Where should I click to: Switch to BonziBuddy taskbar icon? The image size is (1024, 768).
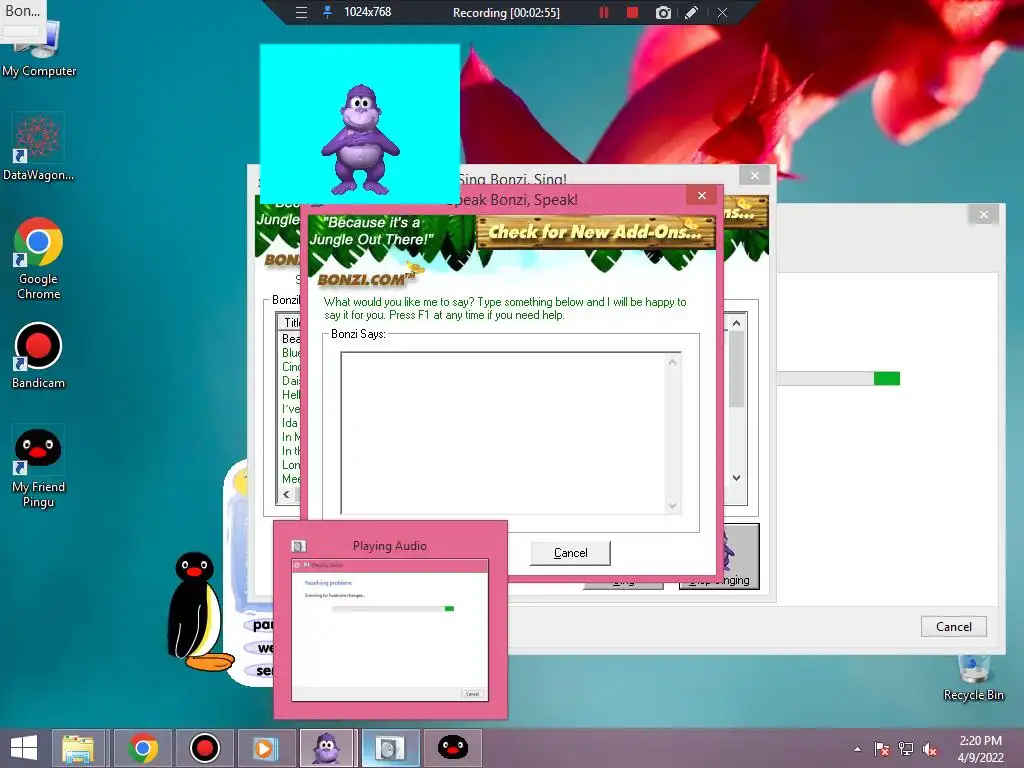[x=327, y=748]
